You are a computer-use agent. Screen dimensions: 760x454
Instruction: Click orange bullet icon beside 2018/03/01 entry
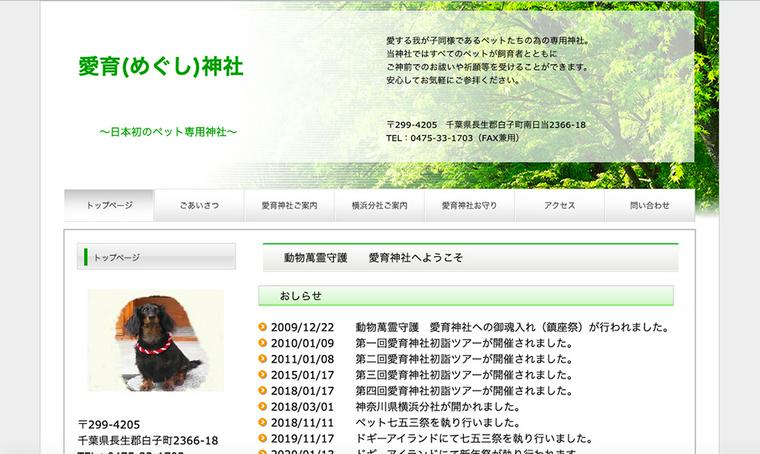[263, 407]
